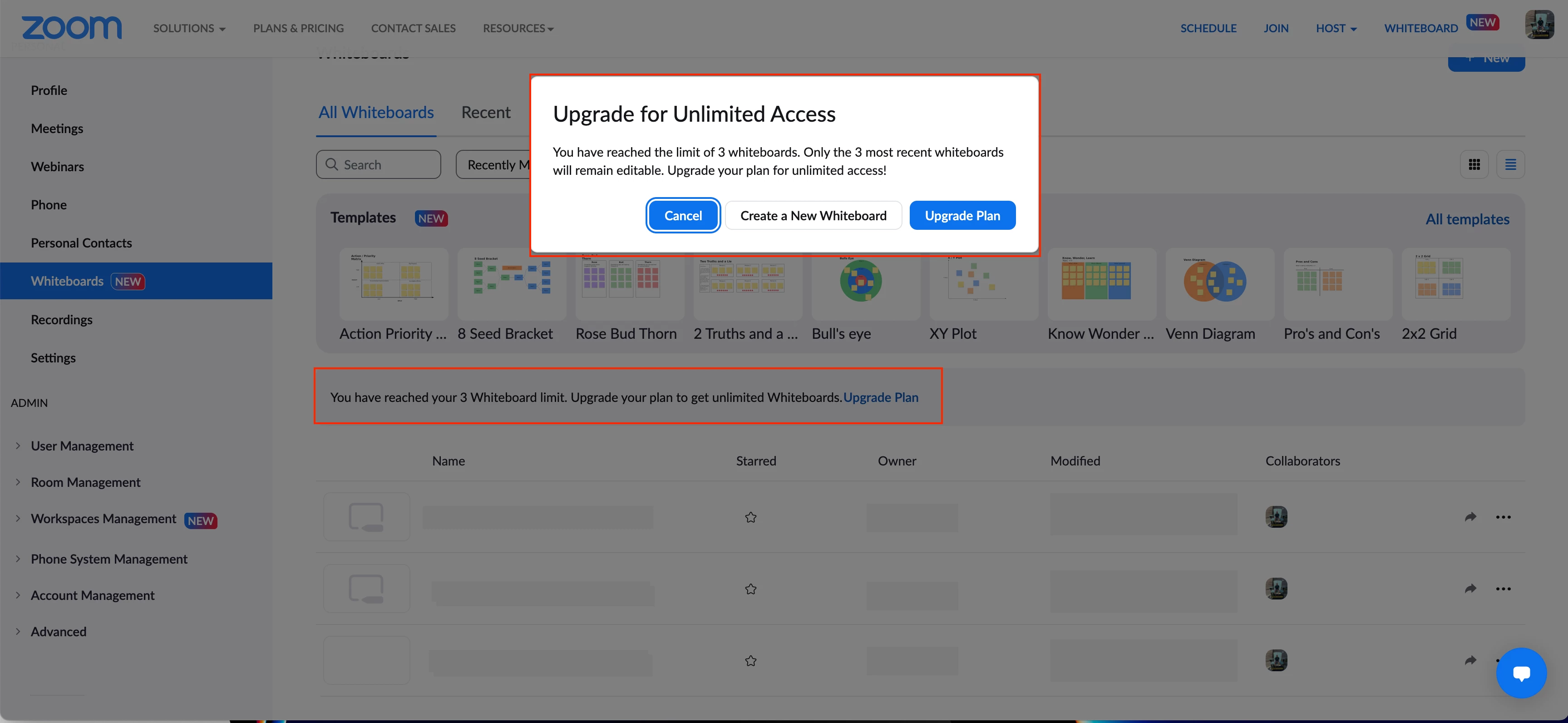Star the first whiteboard
The height and width of the screenshot is (723, 1568).
click(750, 517)
